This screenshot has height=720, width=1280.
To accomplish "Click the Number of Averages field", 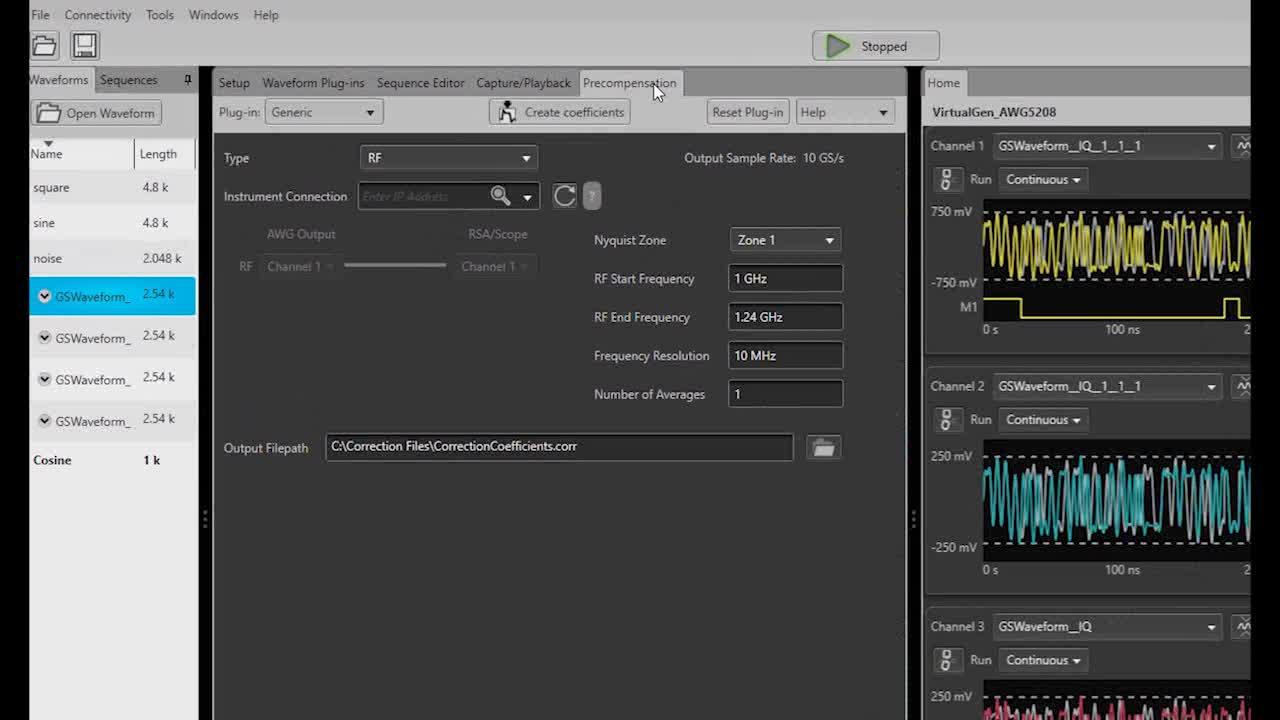I will pyautogui.click(x=785, y=394).
